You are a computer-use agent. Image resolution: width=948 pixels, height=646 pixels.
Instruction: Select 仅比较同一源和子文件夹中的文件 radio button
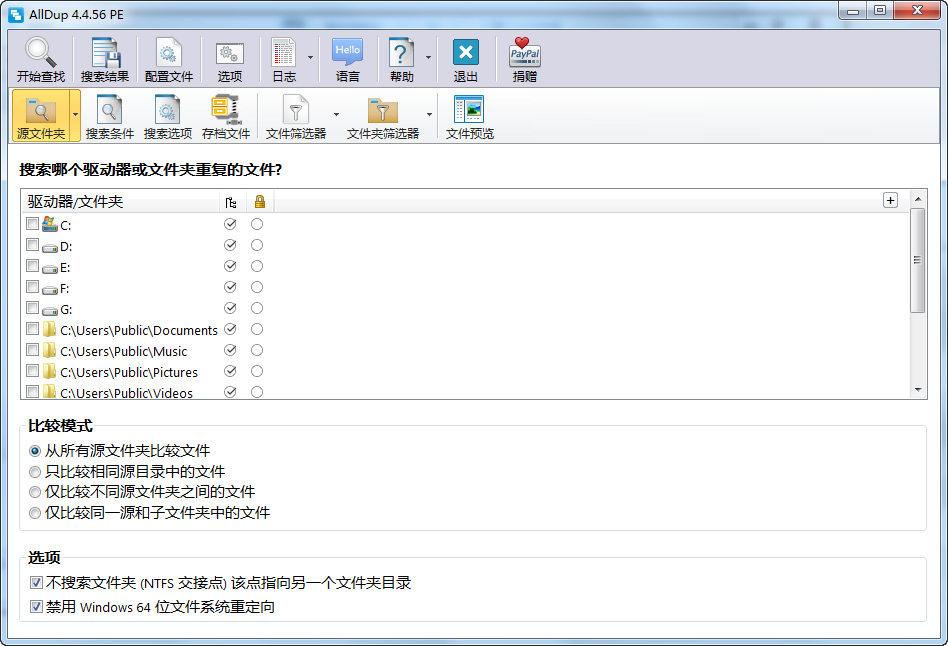[x=35, y=513]
